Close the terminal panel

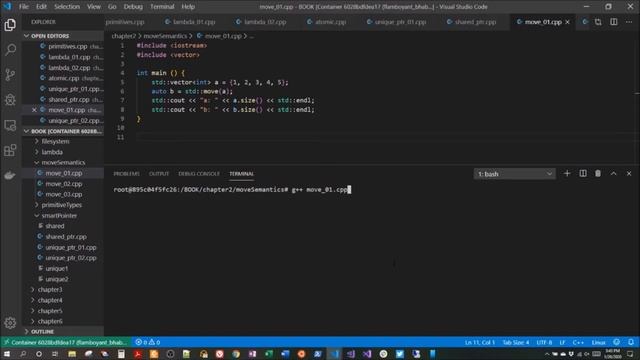click(629, 173)
